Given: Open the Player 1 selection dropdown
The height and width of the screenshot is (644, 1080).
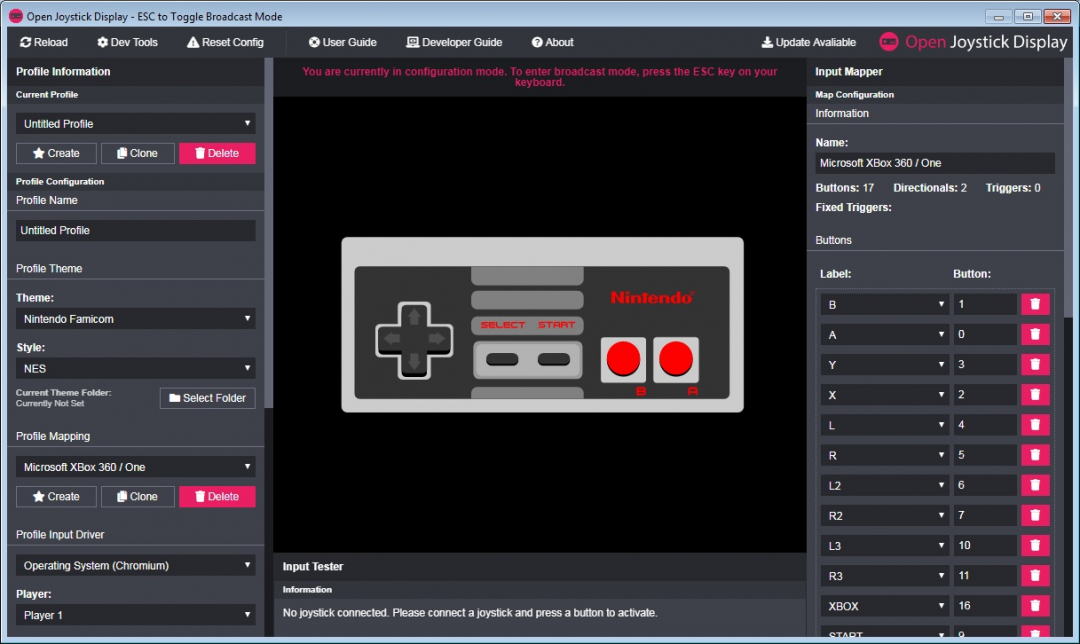Looking at the screenshot, I should point(135,615).
